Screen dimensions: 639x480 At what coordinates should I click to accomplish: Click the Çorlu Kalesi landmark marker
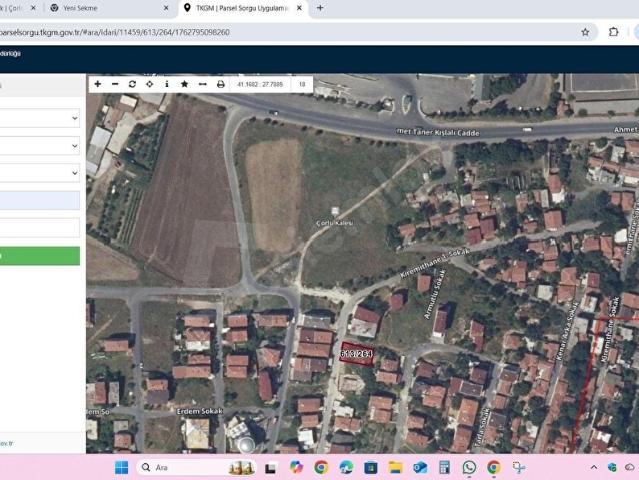pos(335,211)
